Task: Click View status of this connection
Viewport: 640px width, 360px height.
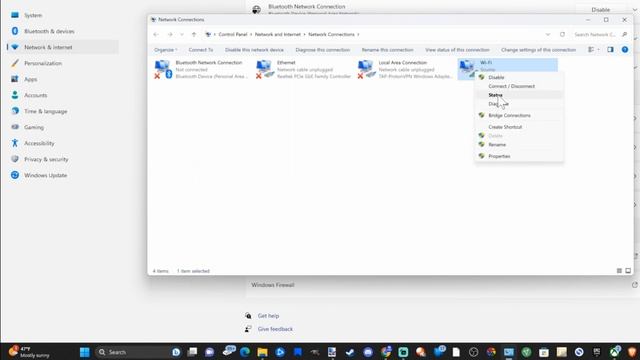Action: coord(458,50)
